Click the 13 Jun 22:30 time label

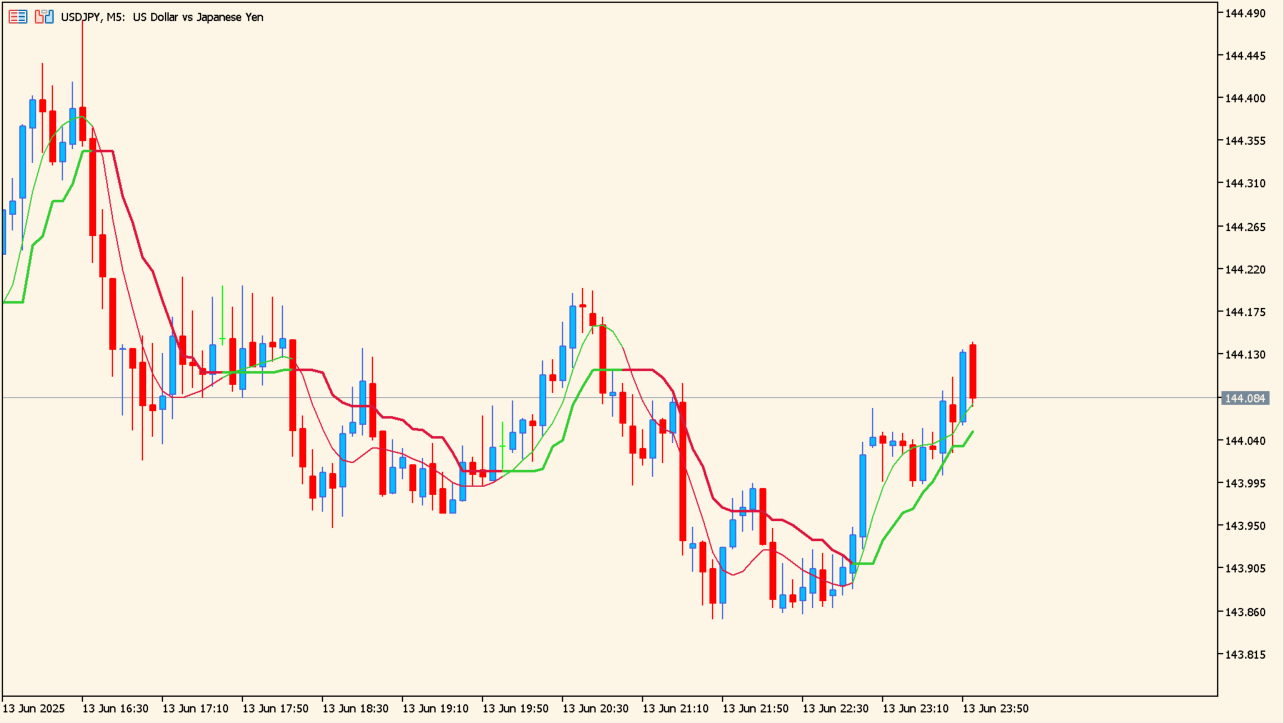(x=835, y=708)
